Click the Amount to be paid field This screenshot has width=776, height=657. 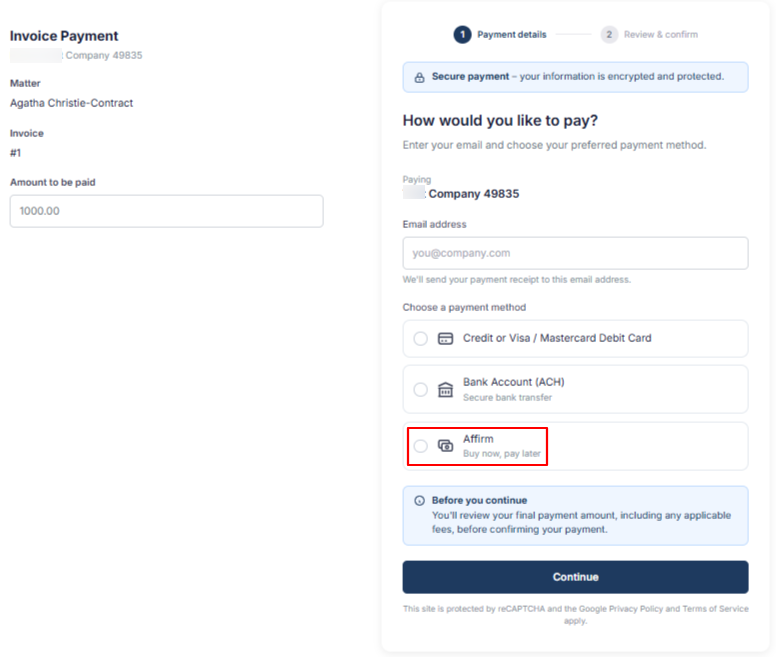[x=166, y=211]
